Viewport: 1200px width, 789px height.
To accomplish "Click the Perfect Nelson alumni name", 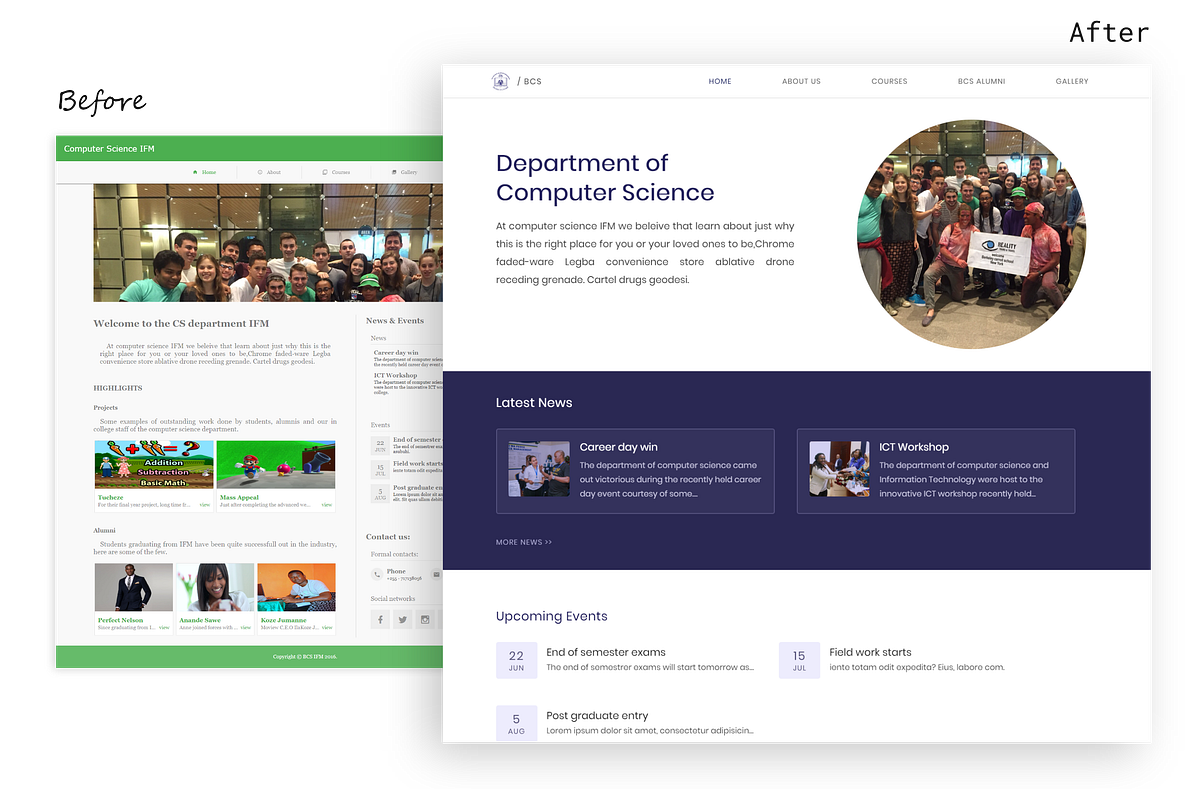I will pyautogui.click(x=121, y=620).
